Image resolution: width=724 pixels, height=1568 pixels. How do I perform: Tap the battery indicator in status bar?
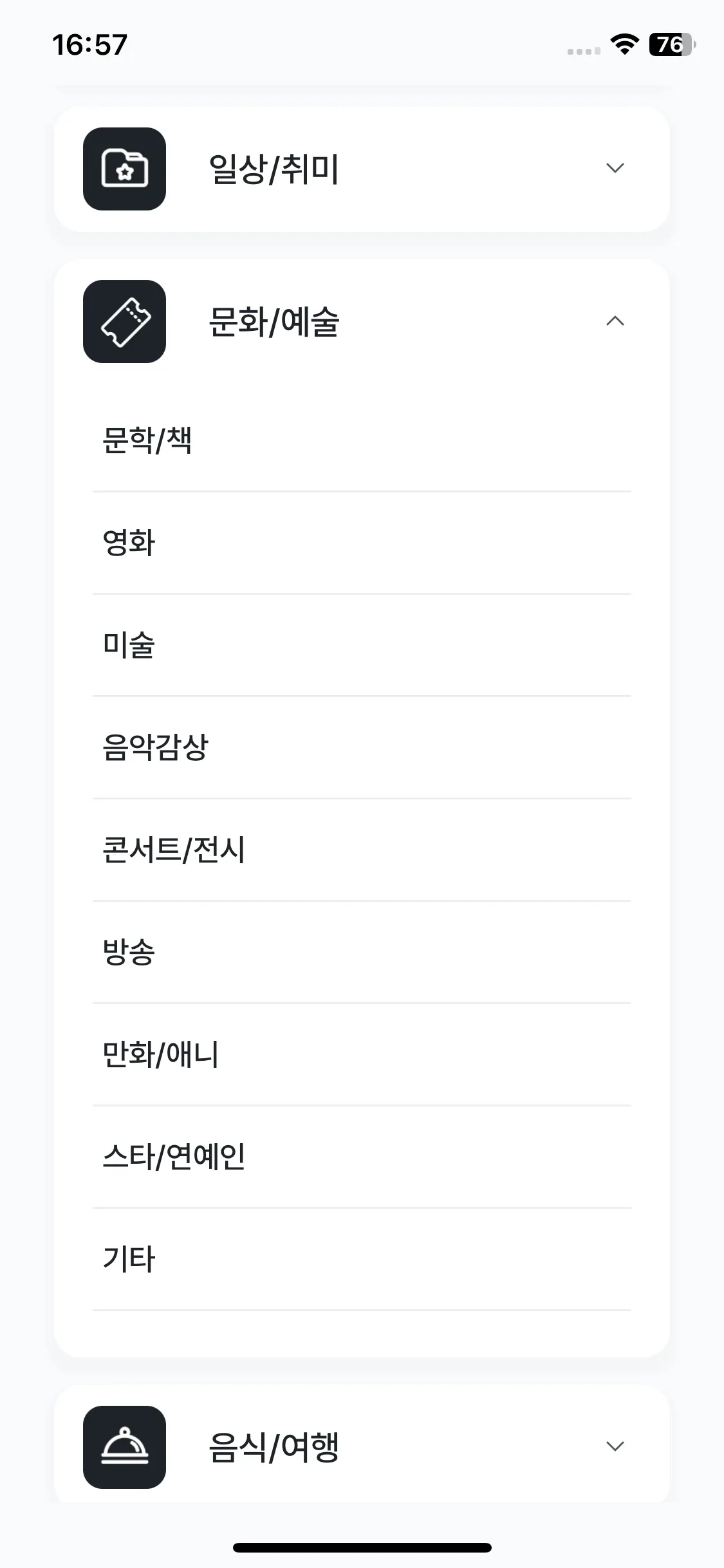(672, 44)
